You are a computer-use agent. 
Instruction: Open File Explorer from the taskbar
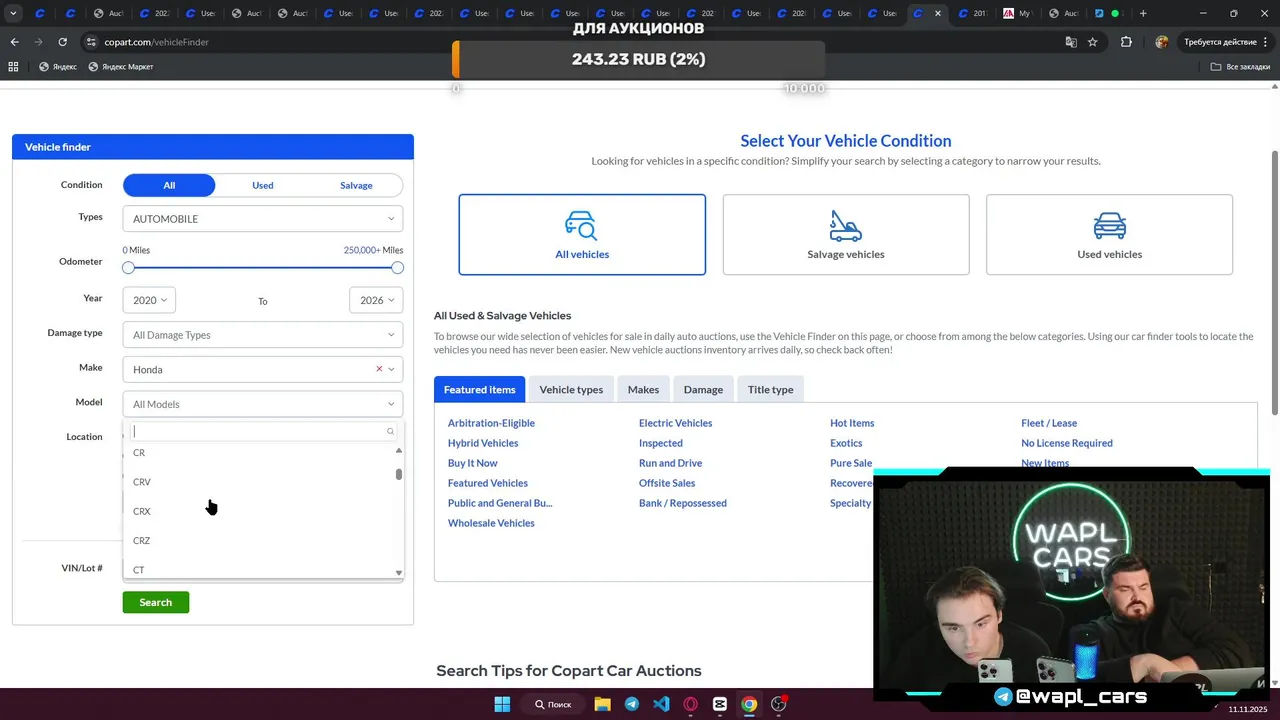pyautogui.click(x=603, y=704)
